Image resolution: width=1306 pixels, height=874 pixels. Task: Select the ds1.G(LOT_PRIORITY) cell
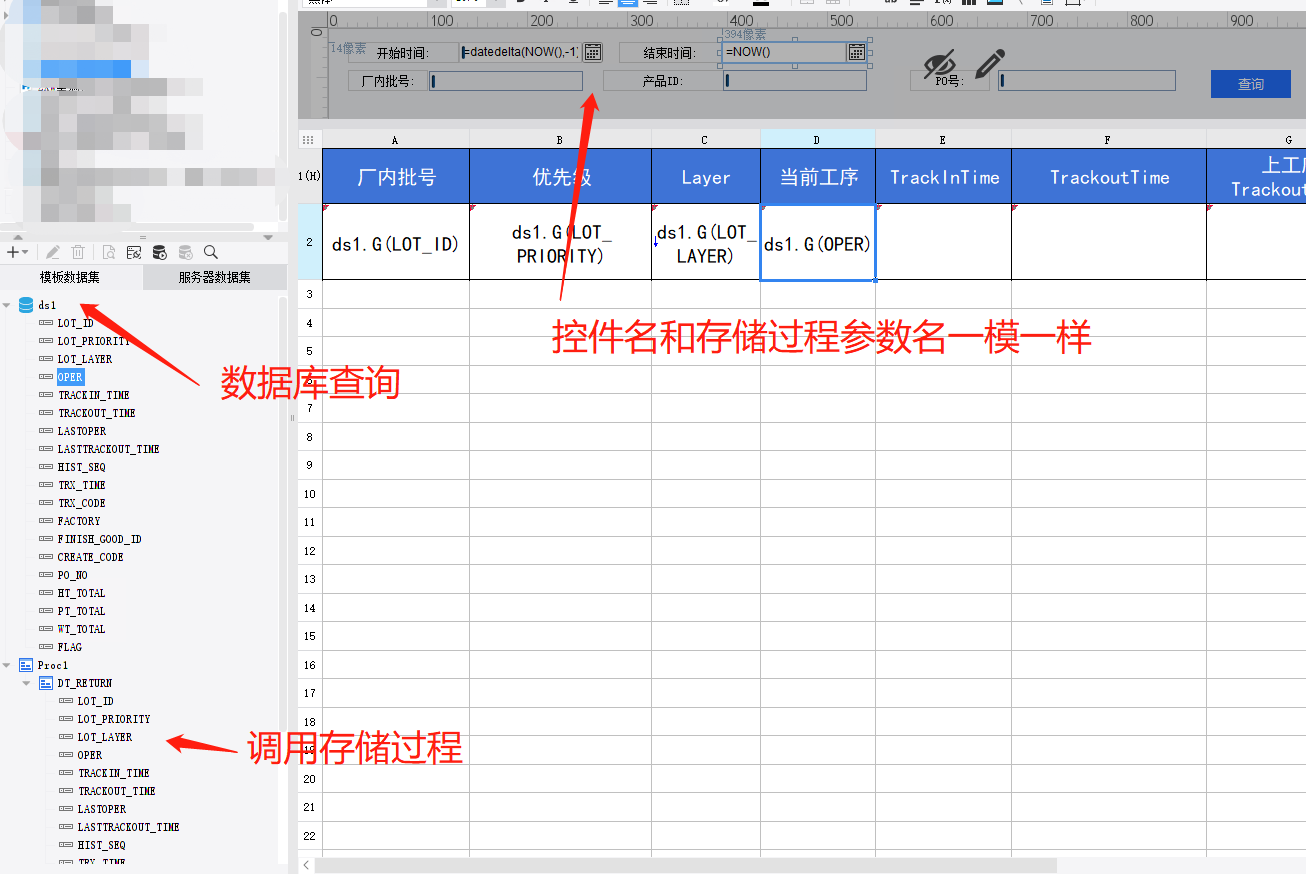tap(561, 242)
